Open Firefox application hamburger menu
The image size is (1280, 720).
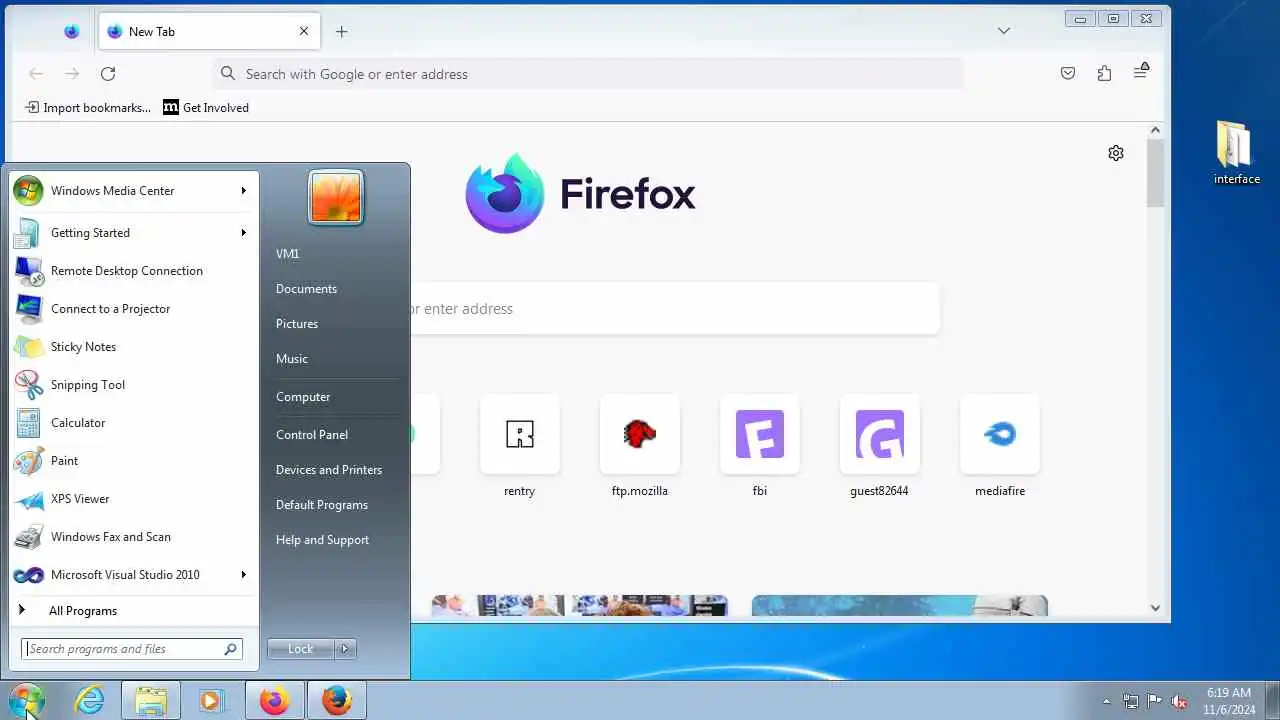coord(1141,72)
